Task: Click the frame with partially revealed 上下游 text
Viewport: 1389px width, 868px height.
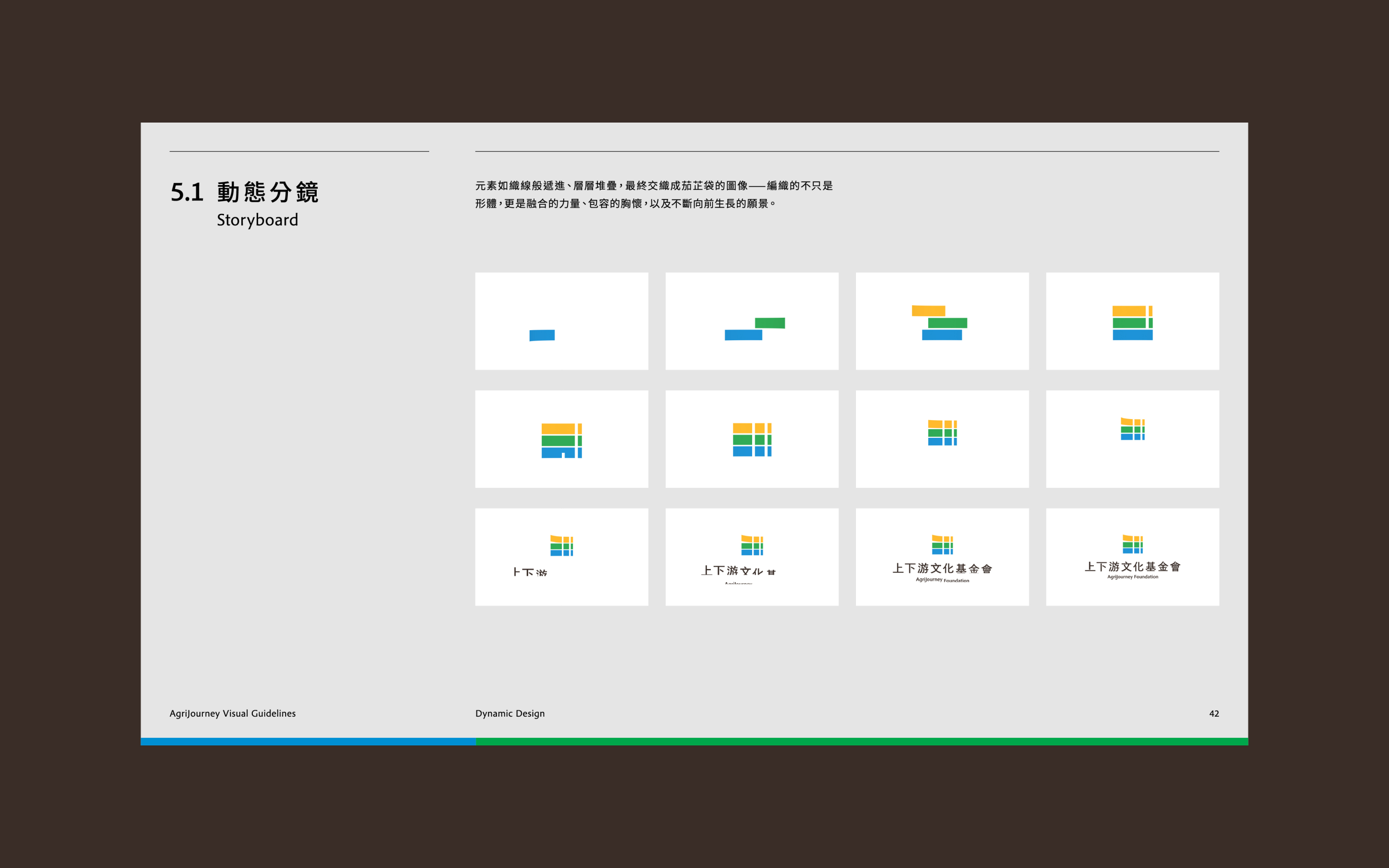Action: click(x=561, y=557)
